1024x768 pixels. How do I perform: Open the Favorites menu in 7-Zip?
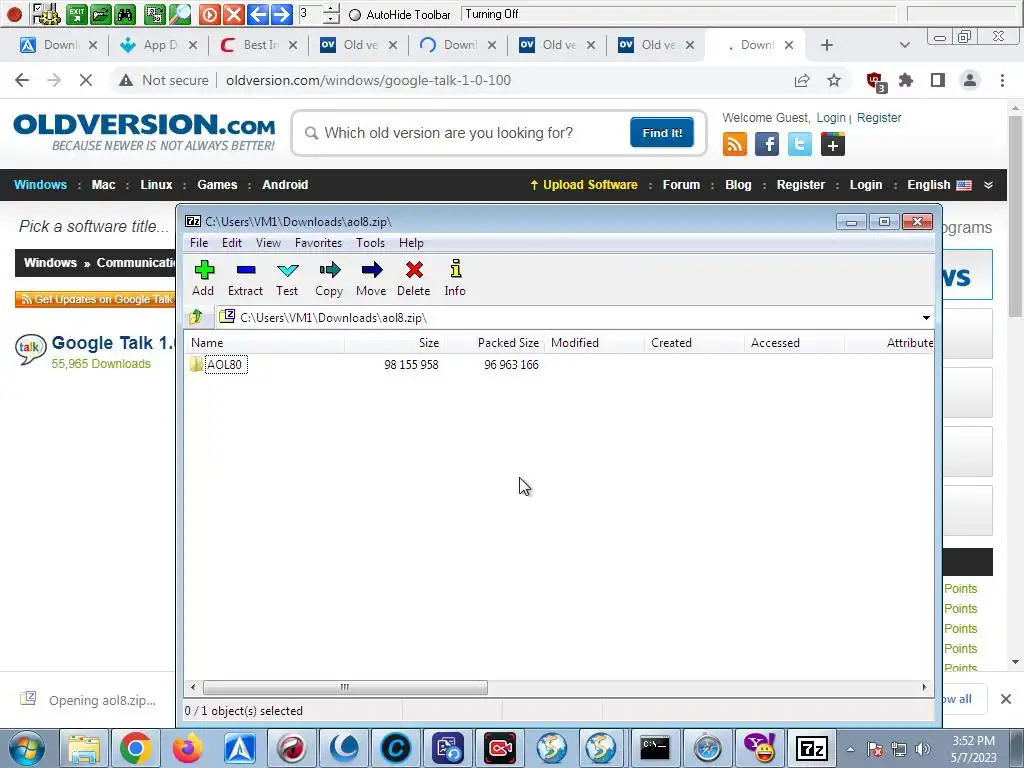(319, 243)
